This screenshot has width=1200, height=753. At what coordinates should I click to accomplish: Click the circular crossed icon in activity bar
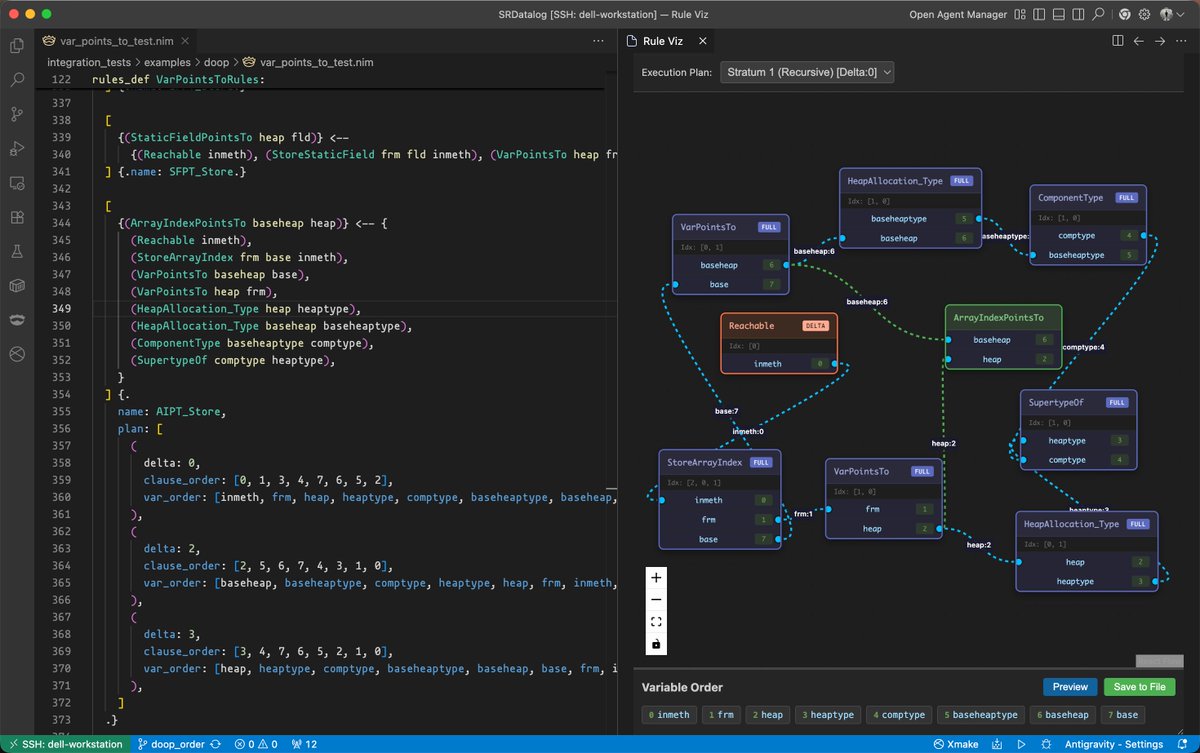pos(16,354)
